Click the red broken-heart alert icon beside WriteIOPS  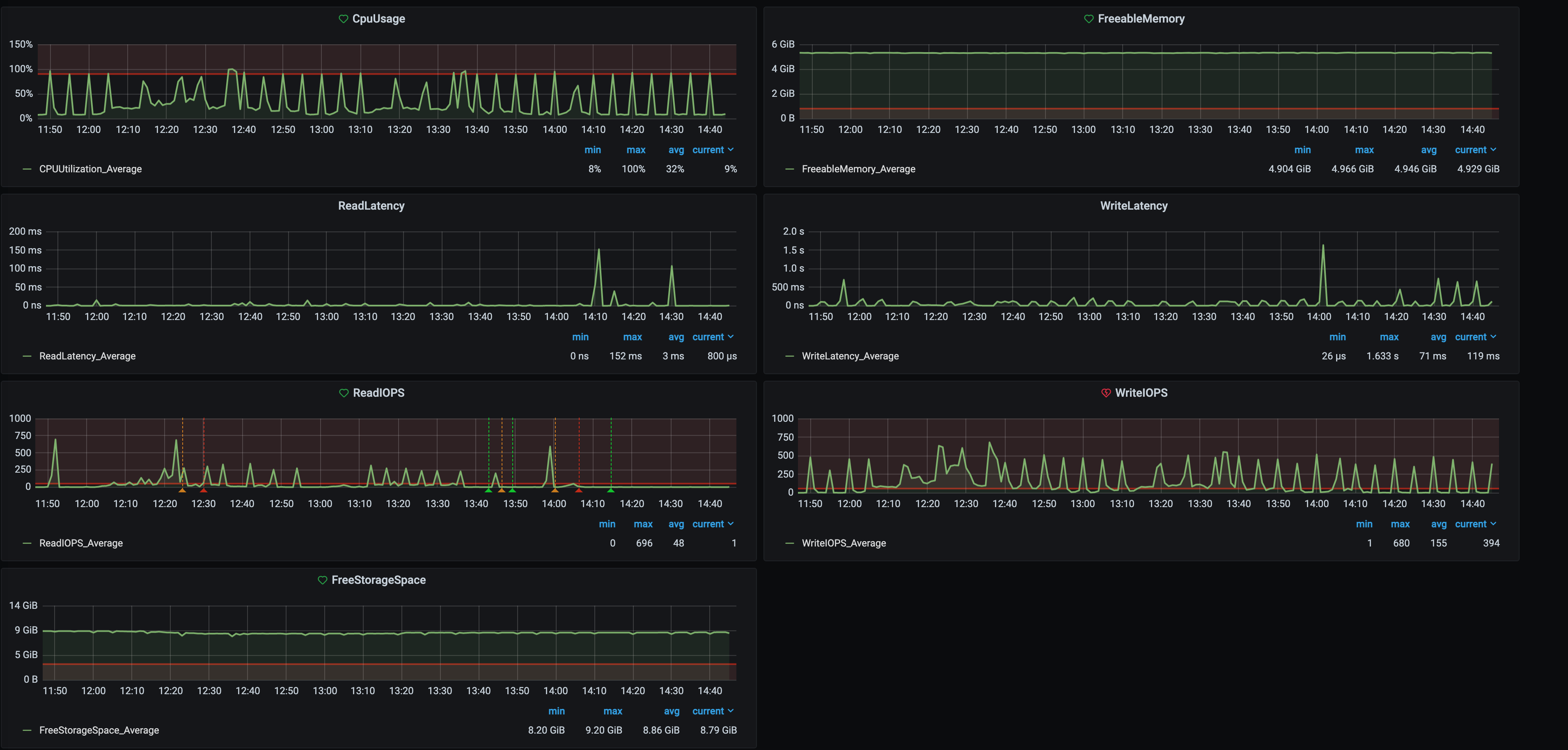point(1106,393)
